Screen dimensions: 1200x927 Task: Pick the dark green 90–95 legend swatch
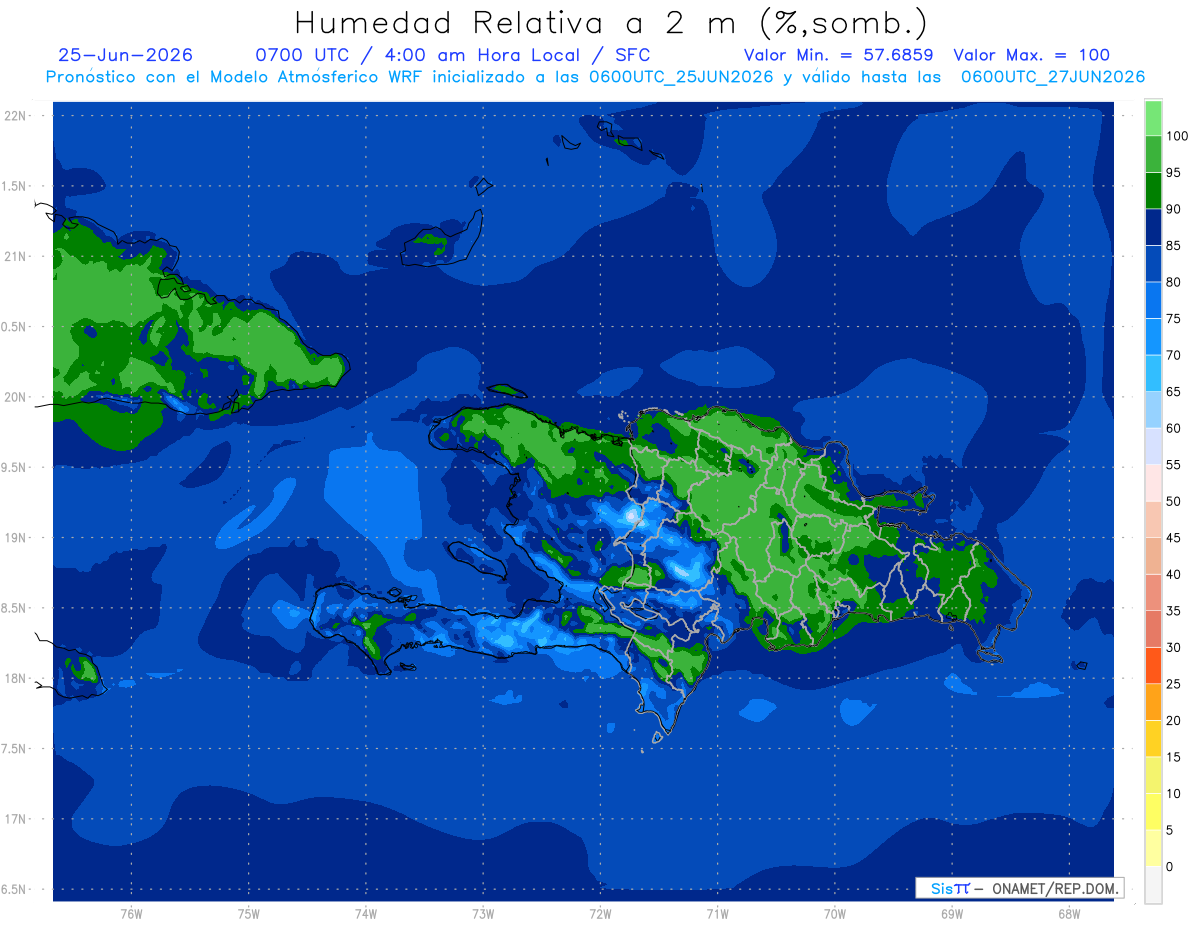click(x=1153, y=190)
